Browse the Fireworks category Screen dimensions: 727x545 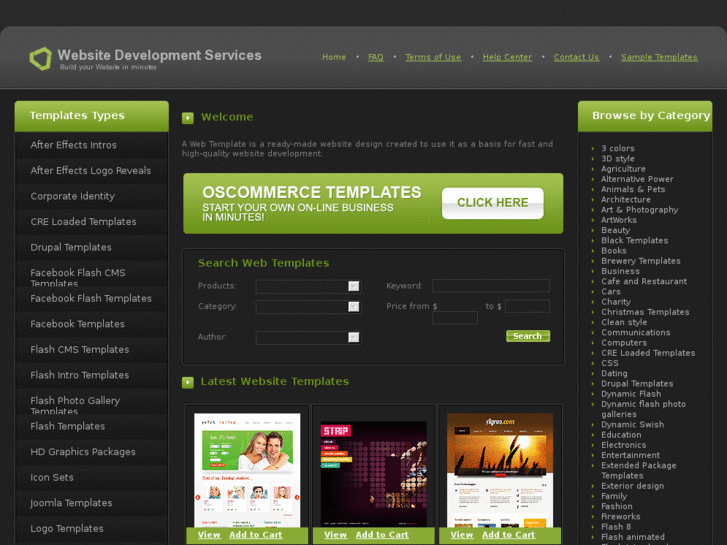(620, 516)
